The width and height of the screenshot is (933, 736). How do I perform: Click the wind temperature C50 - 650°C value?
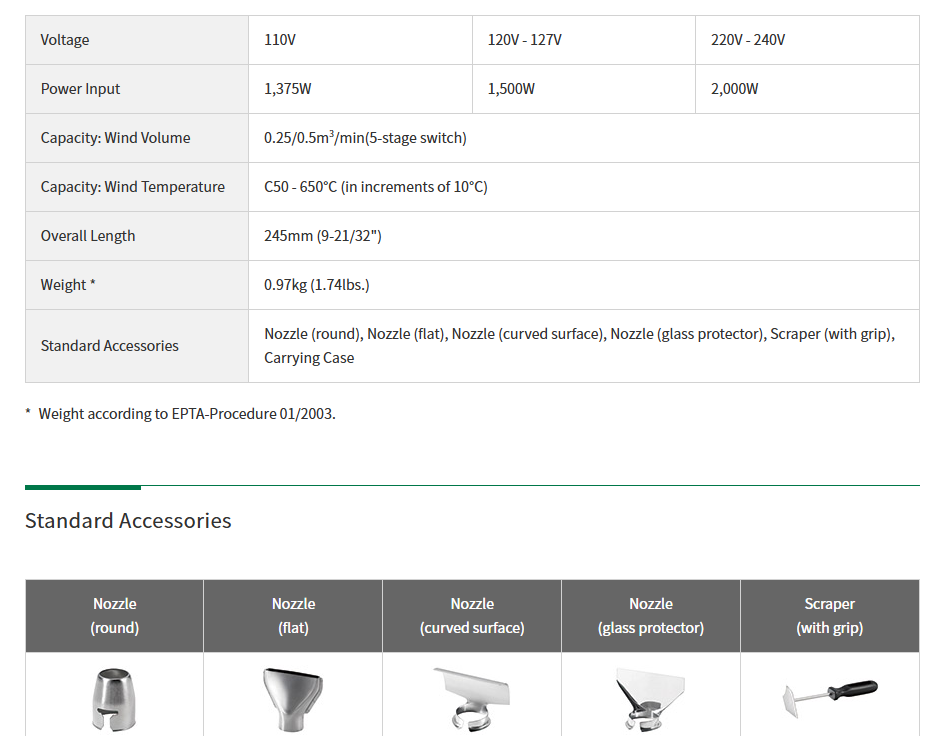(375, 187)
